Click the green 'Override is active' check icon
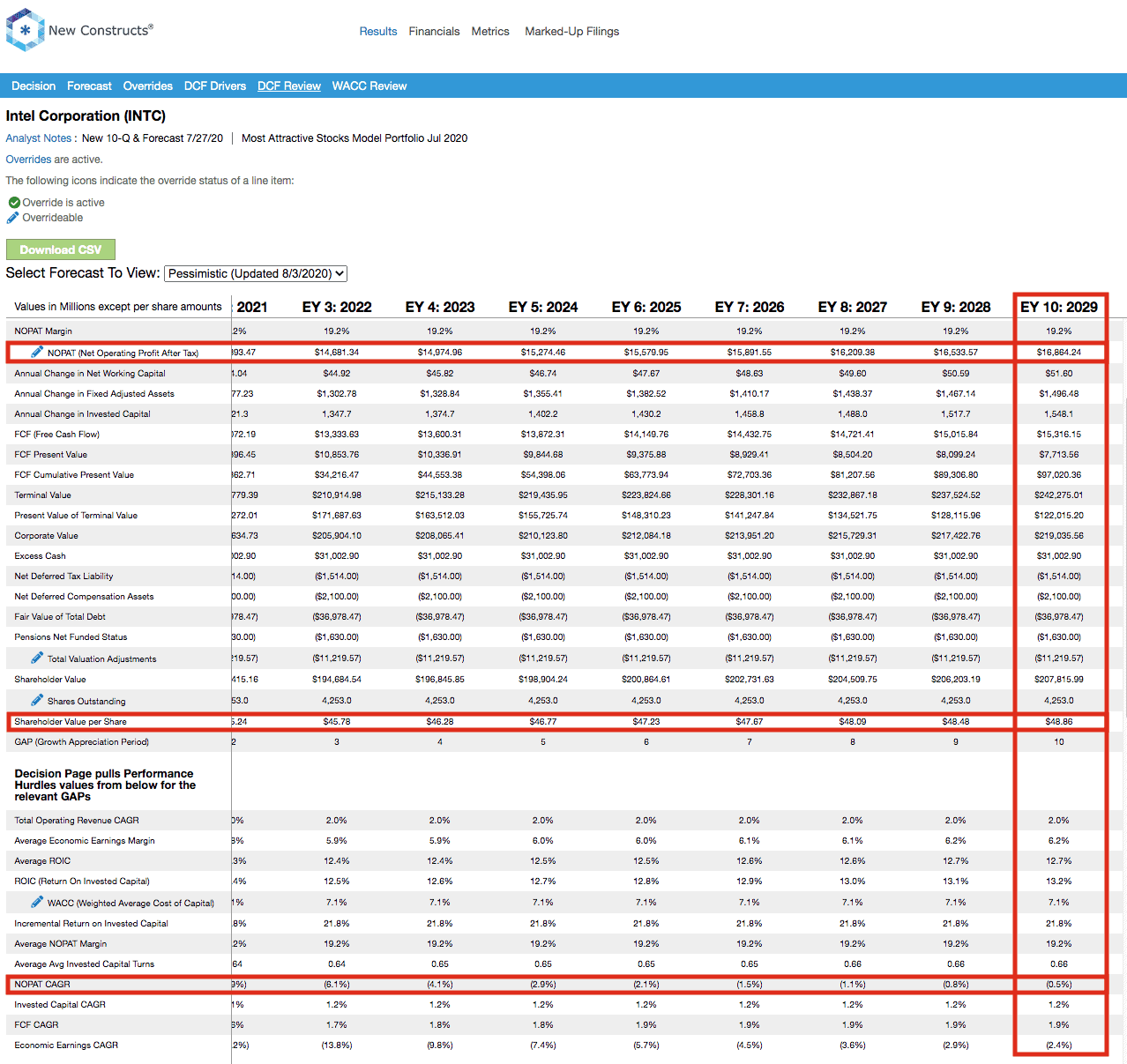The height and width of the screenshot is (1064, 1127). point(14,203)
